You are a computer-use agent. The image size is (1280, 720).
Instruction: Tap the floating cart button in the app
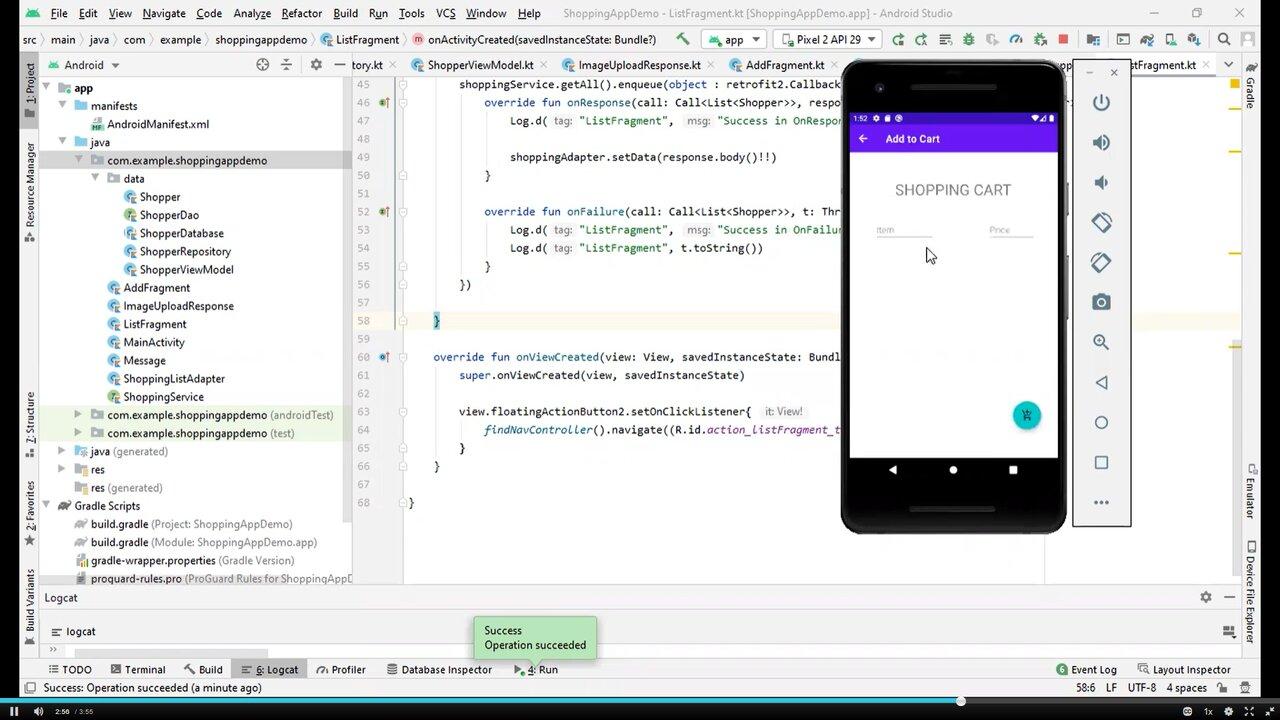click(x=1026, y=415)
